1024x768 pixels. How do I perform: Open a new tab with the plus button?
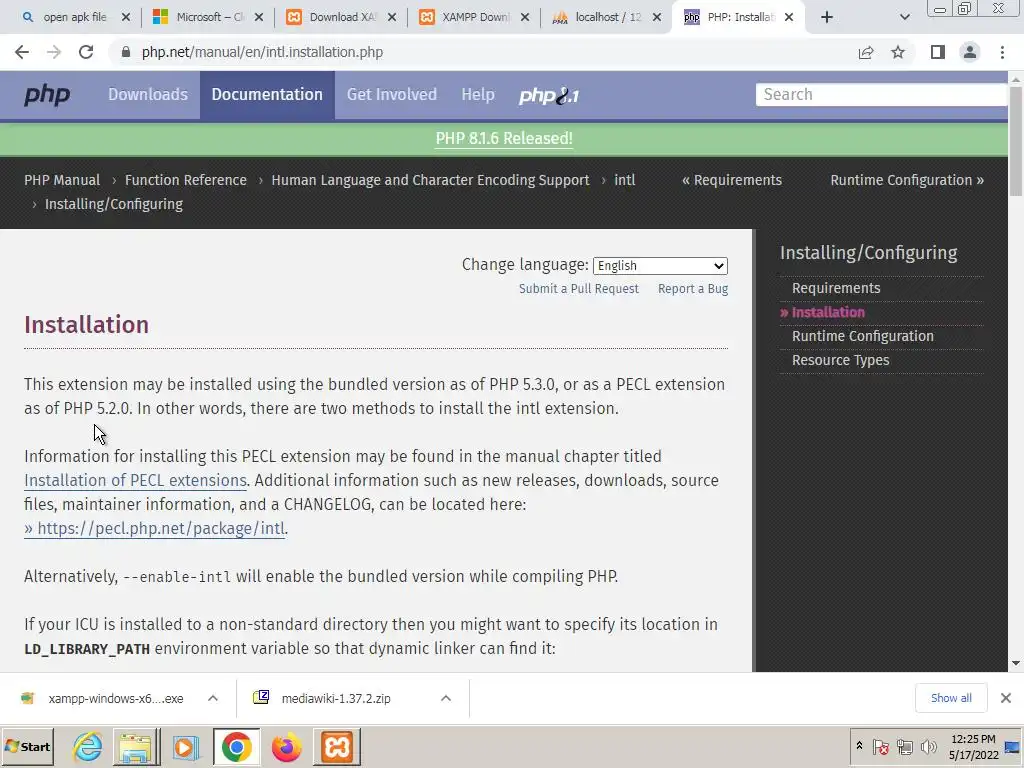point(827,17)
